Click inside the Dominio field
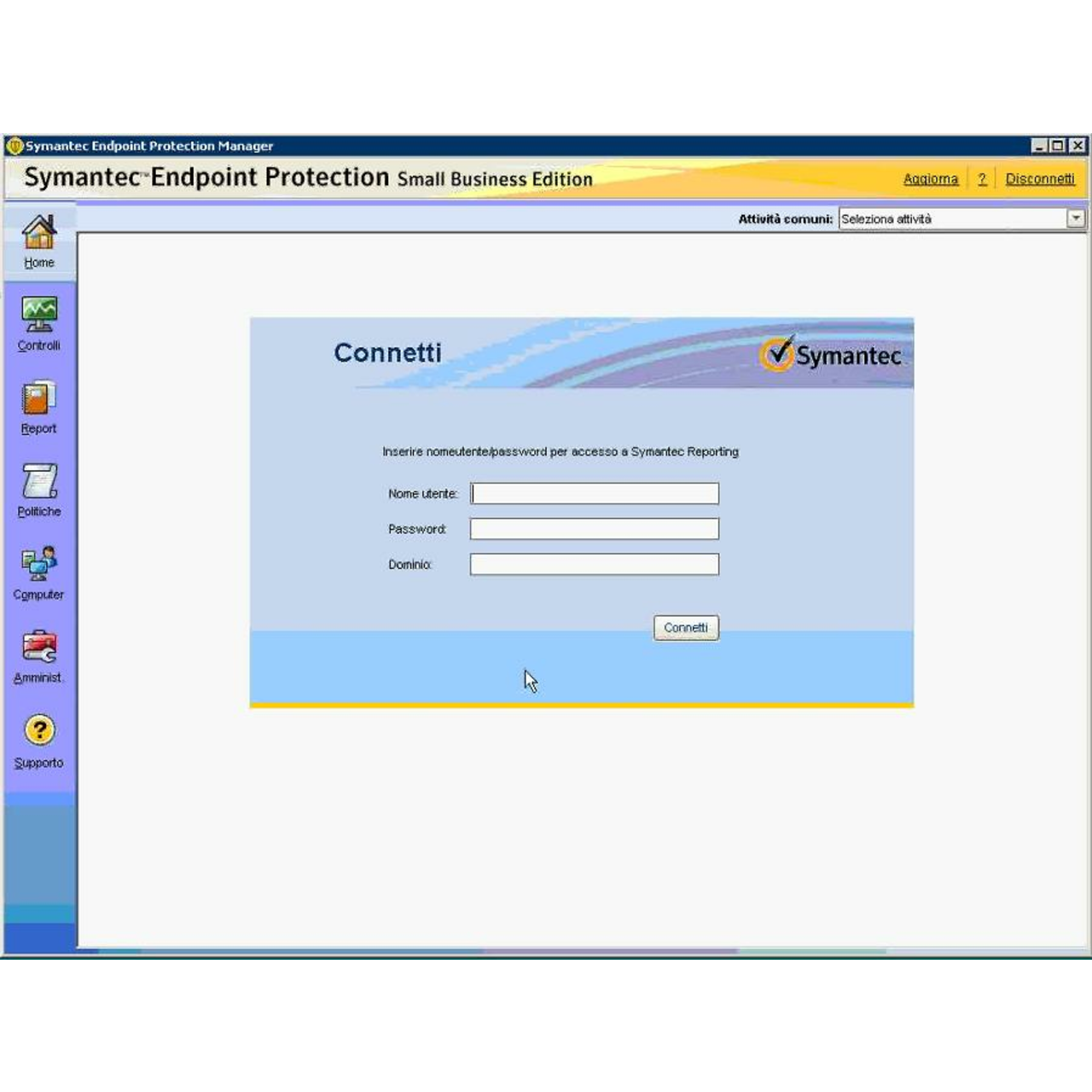The height and width of the screenshot is (1092, 1092). [x=593, y=563]
